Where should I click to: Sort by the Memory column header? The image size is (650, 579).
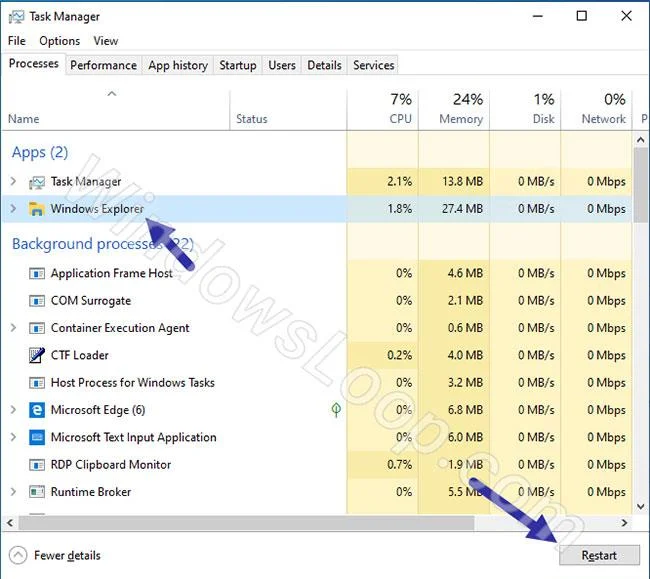click(454, 110)
